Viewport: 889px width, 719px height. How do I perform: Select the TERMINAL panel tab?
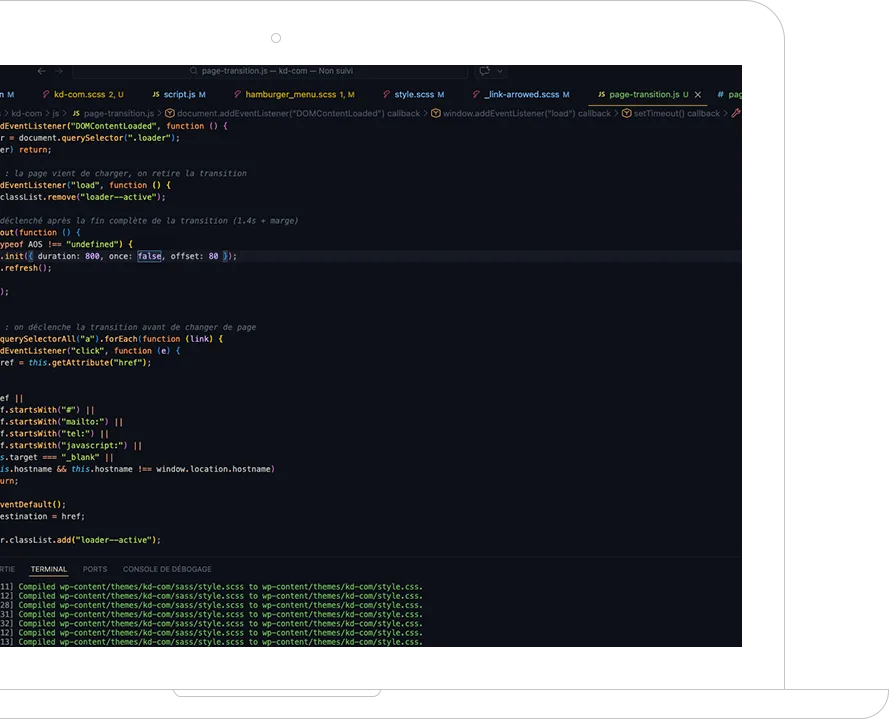pyautogui.click(x=49, y=569)
